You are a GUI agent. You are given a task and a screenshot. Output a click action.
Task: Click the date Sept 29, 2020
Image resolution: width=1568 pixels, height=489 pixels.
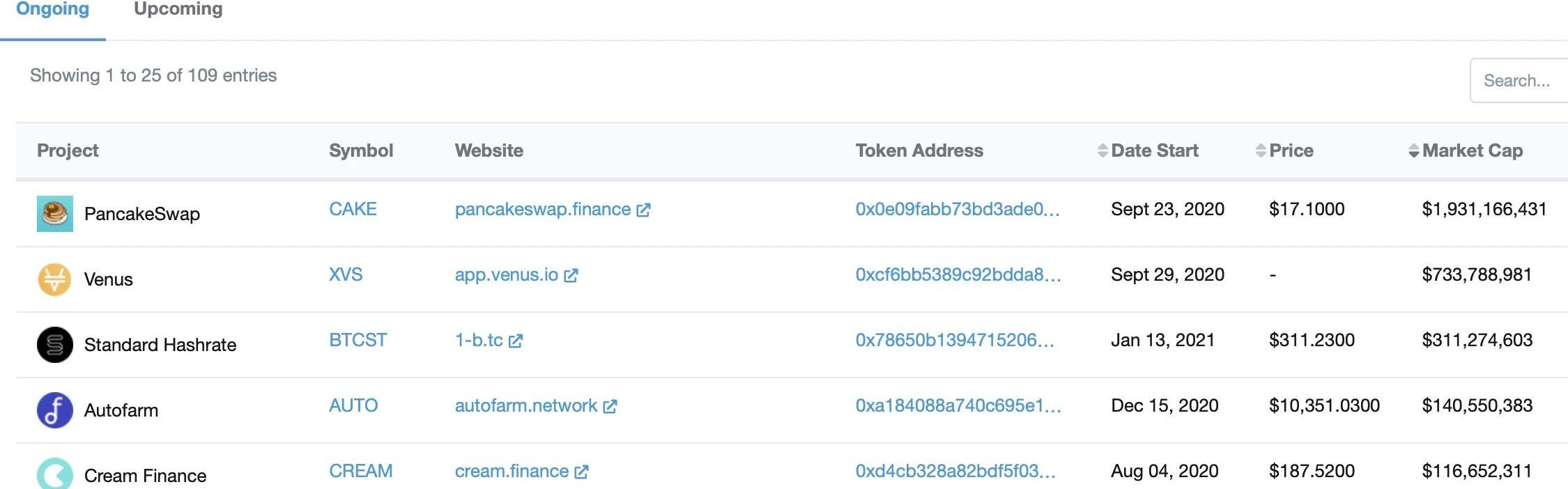click(x=1168, y=274)
